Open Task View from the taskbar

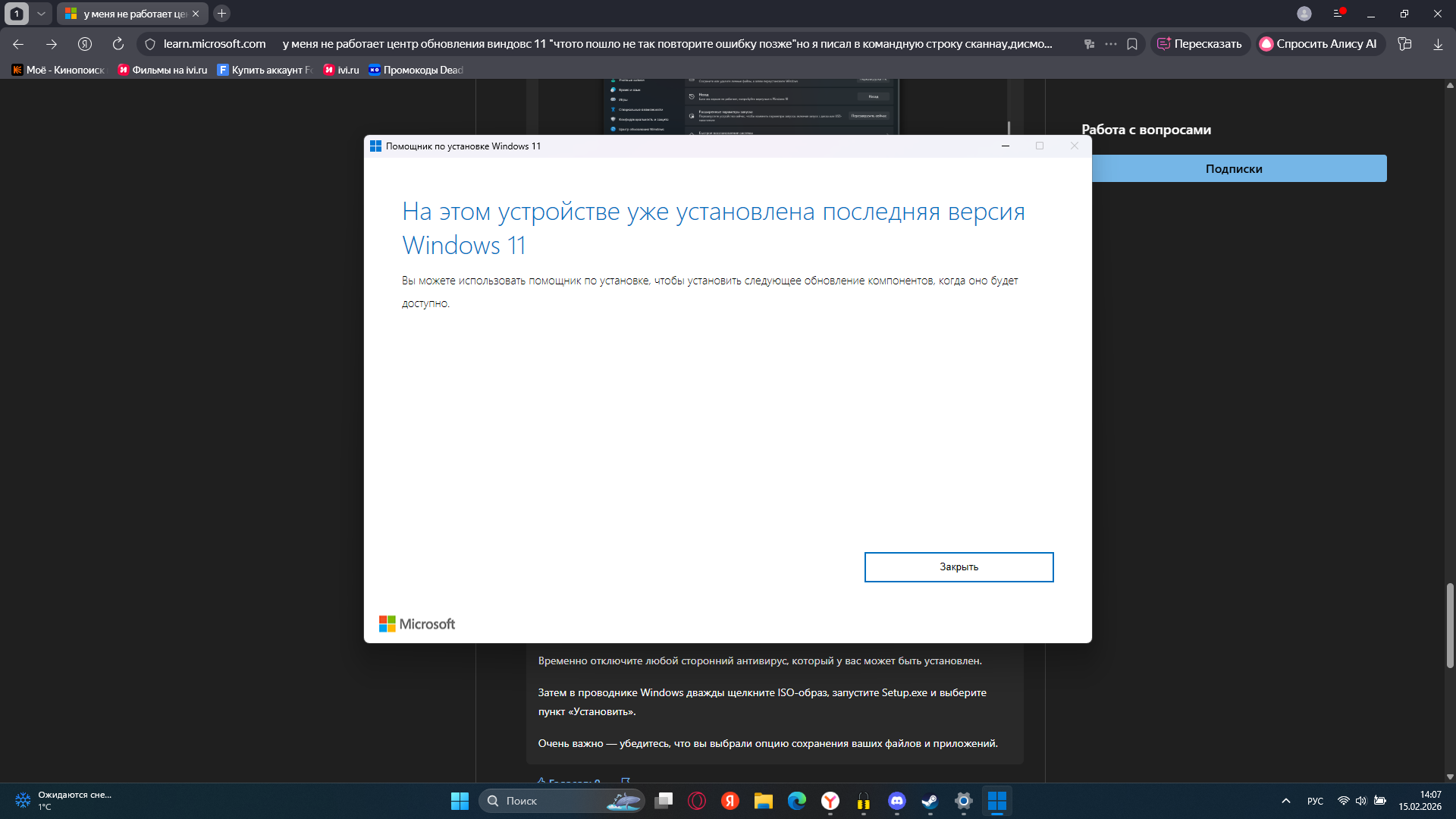(664, 801)
